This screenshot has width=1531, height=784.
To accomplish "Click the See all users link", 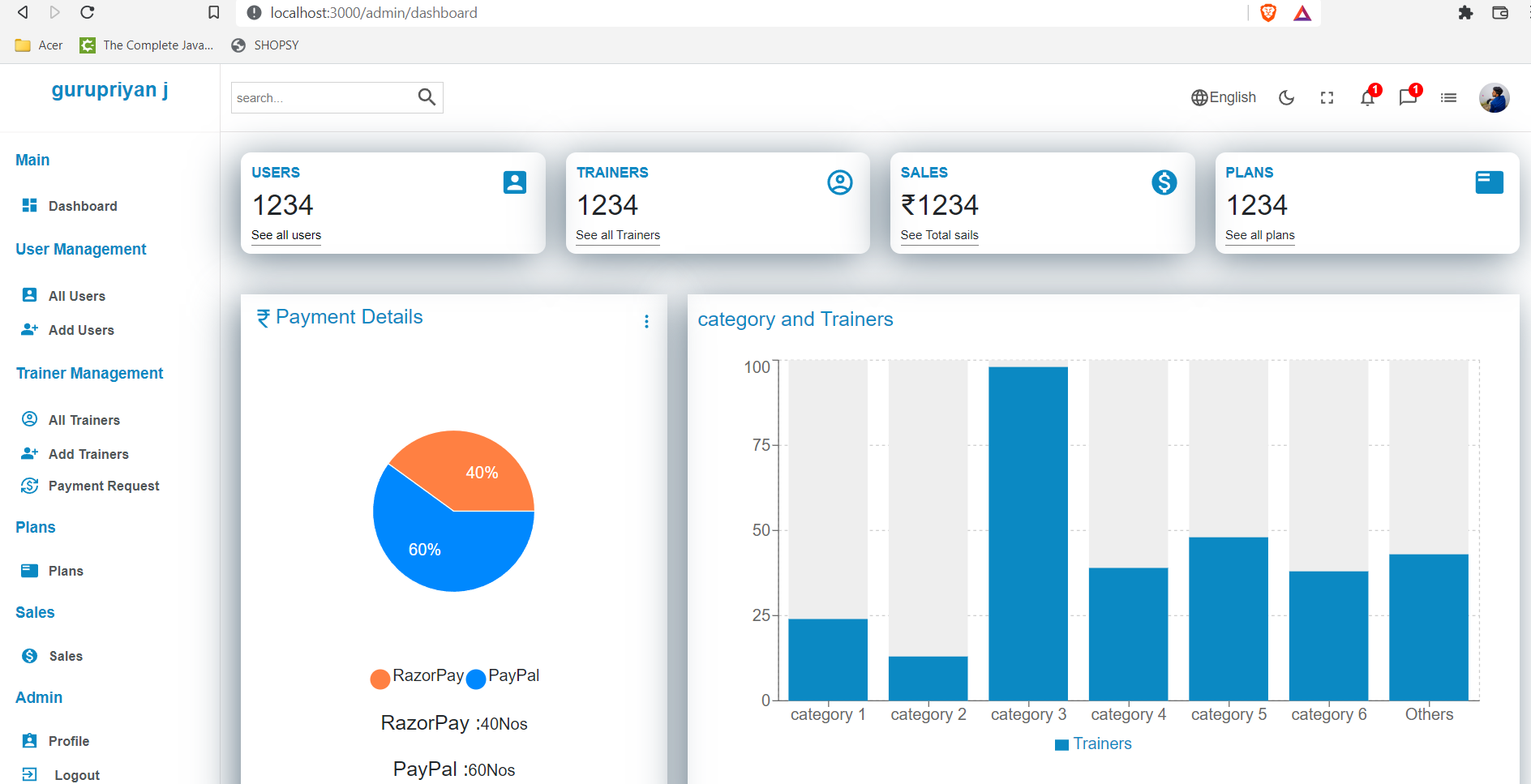I will (x=286, y=235).
